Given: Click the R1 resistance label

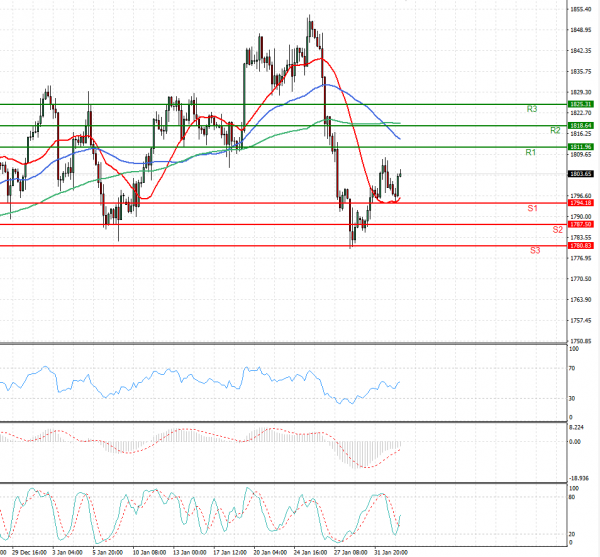Looking at the screenshot, I should click(x=532, y=152).
